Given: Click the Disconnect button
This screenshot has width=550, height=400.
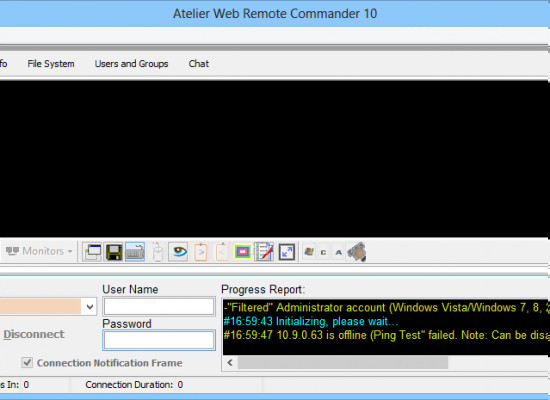Looking at the screenshot, I should tap(34, 334).
